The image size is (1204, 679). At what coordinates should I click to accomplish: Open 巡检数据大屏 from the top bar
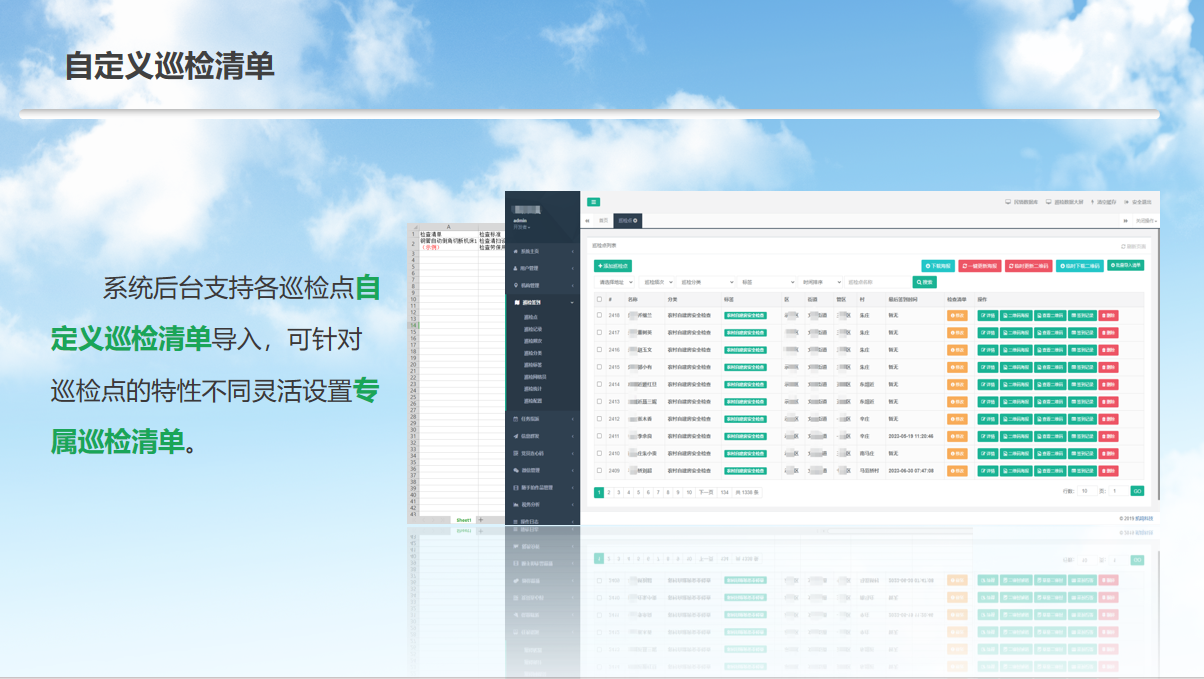[x=1065, y=202]
